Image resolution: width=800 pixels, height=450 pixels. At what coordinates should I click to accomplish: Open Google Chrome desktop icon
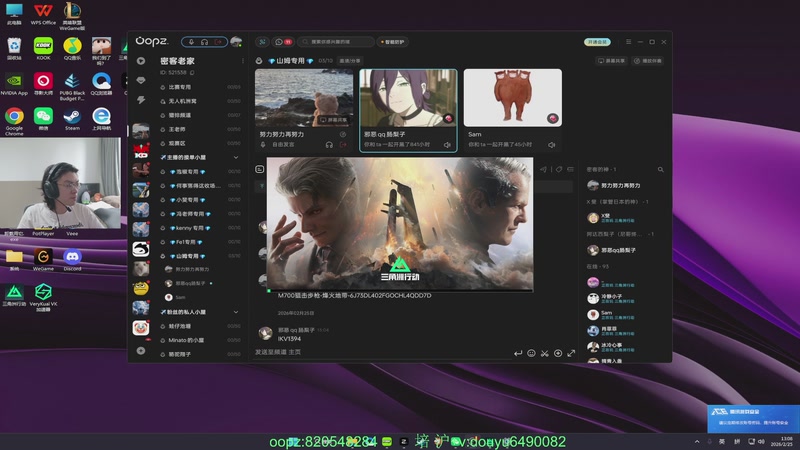coord(14,120)
